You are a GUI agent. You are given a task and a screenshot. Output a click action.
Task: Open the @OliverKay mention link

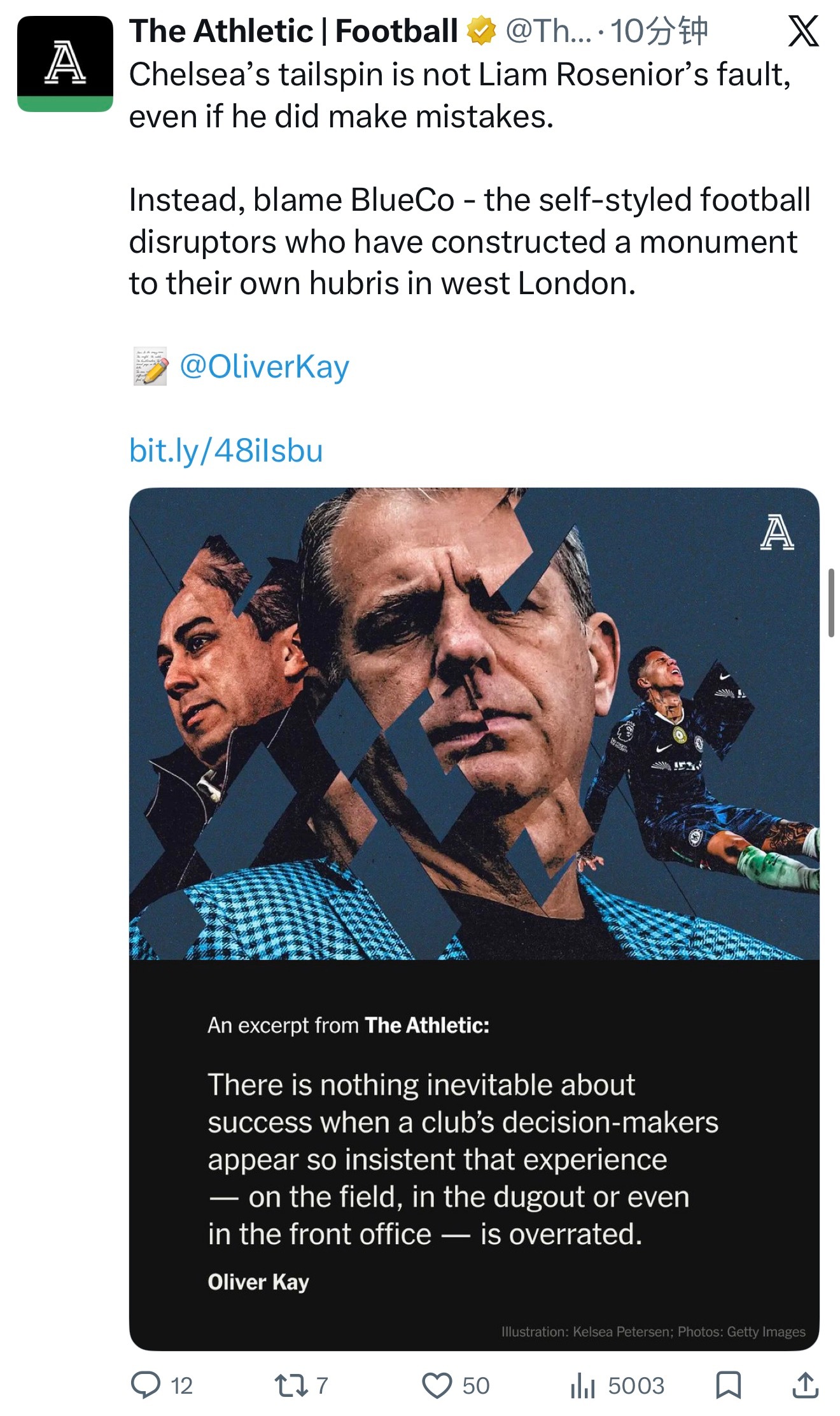264,367
